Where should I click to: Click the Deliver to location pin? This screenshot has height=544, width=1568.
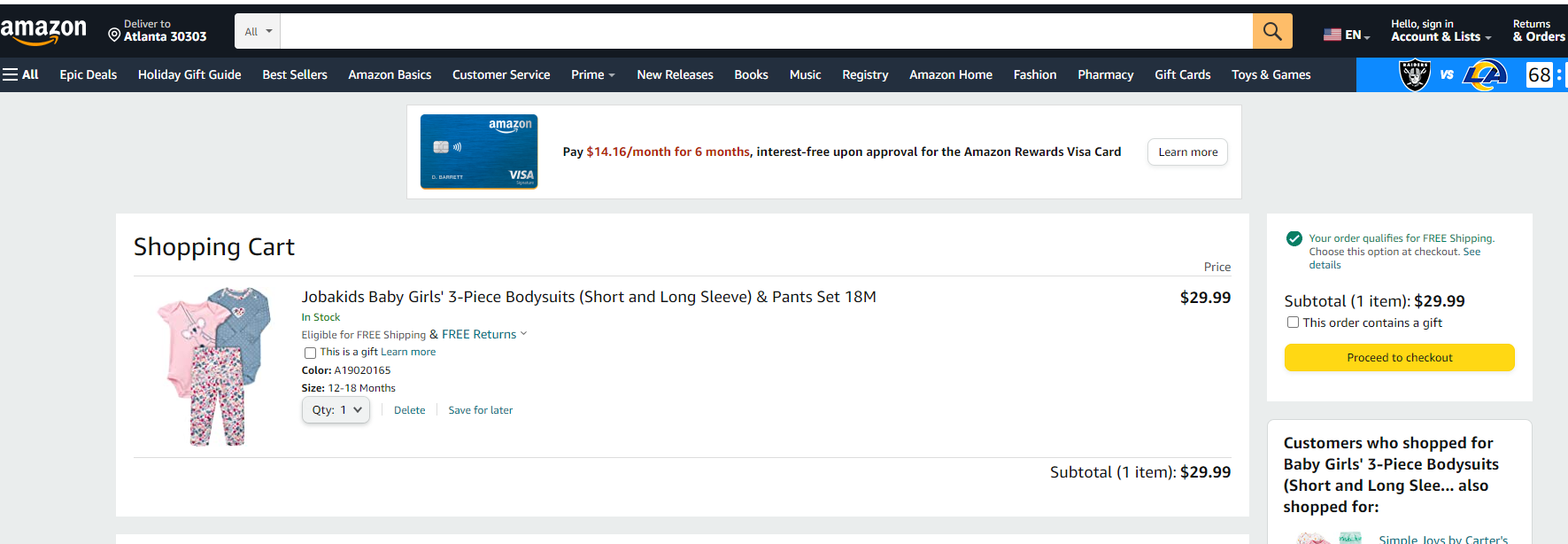tap(114, 35)
